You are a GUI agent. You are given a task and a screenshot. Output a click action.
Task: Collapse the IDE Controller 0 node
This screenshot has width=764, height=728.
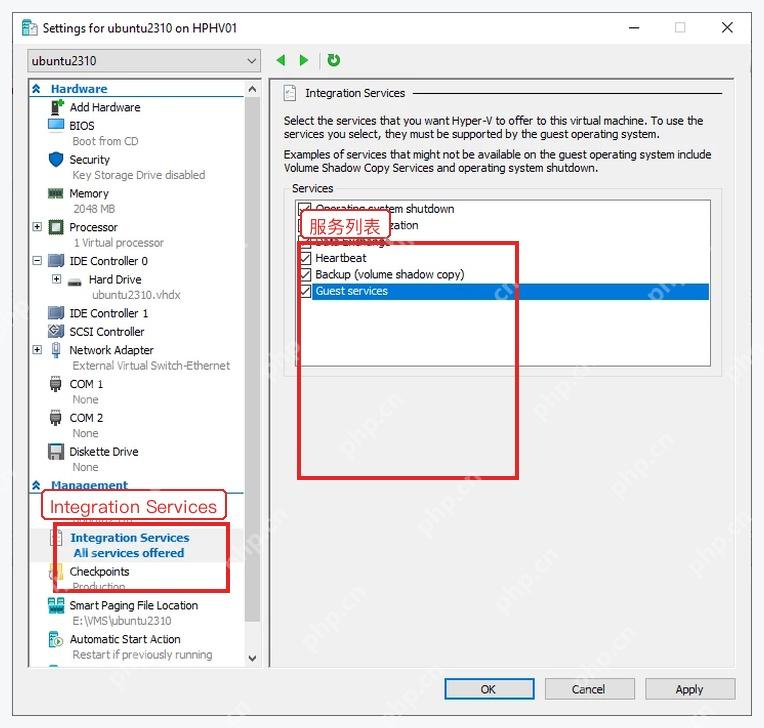37,260
